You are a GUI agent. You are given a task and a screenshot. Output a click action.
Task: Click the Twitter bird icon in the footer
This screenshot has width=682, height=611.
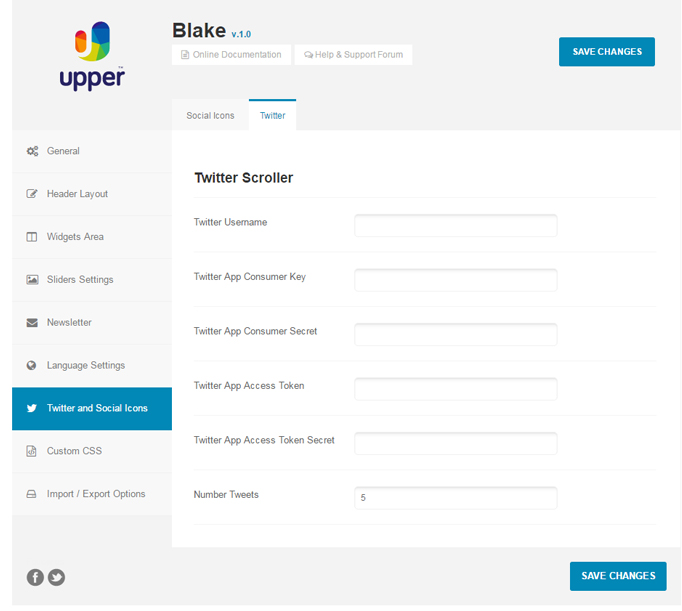pyautogui.click(x=57, y=577)
